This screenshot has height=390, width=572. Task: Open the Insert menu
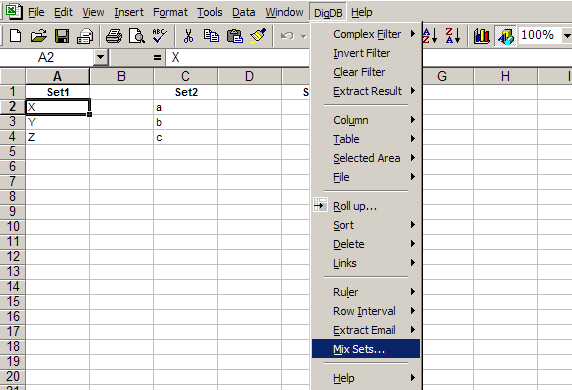pyautogui.click(x=129, y=12)
